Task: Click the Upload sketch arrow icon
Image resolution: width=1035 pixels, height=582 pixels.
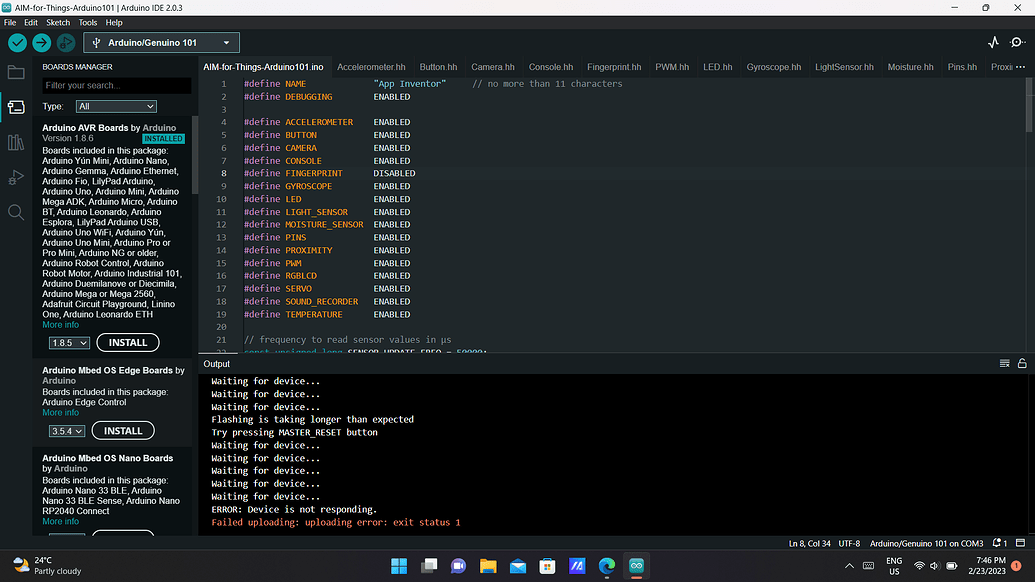Action: pyautogui.click(x=41, y=43)
